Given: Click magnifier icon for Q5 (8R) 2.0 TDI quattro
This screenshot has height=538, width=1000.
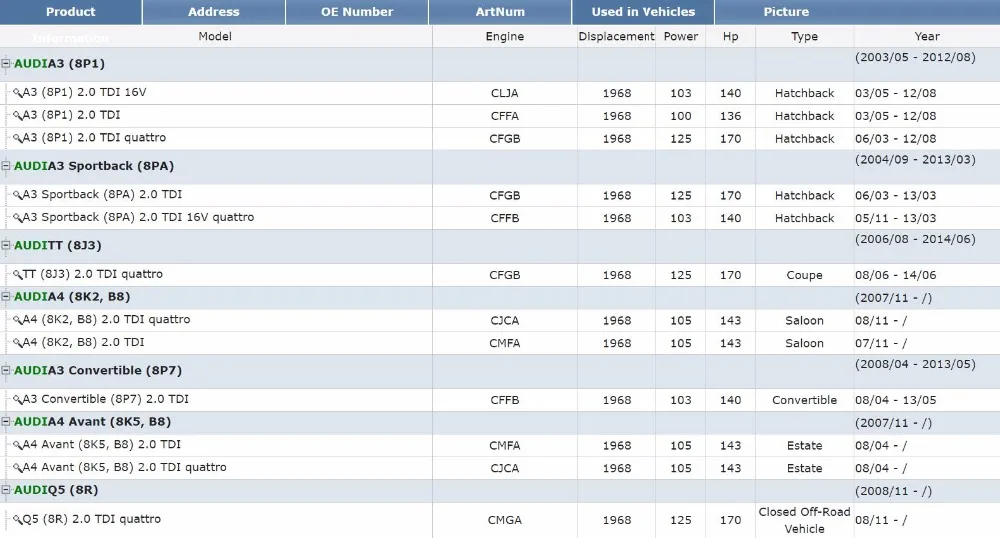Looking at the screenshot, I should [x=17, y=520].
